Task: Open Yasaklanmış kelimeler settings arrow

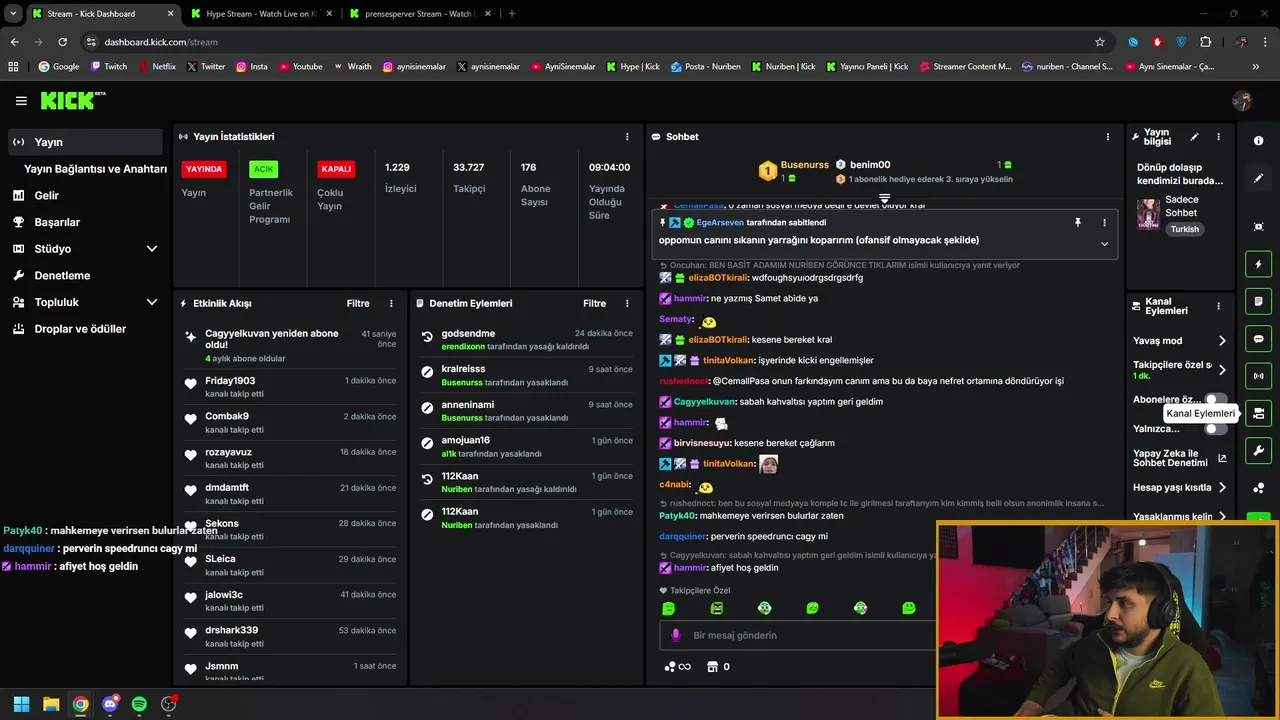Action: pos(1222,517)
